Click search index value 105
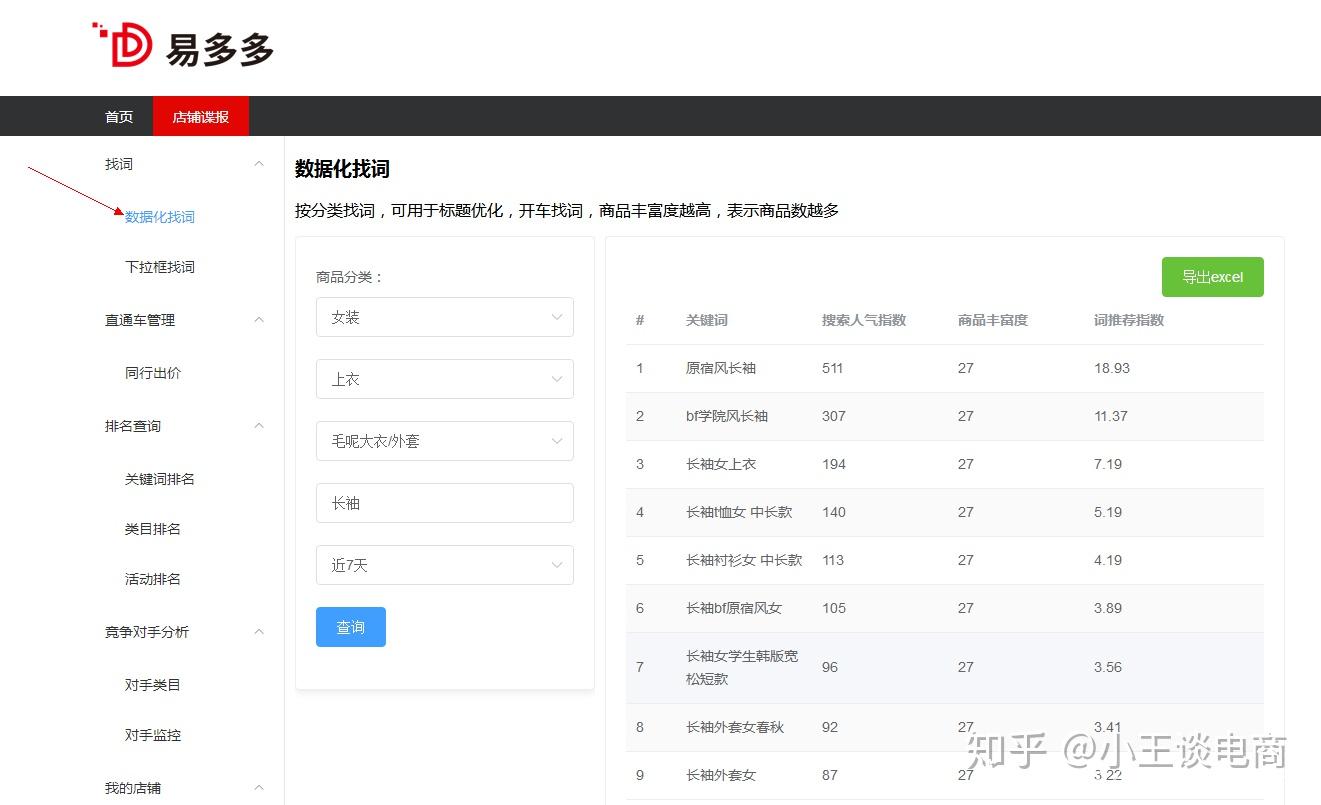This screenshot has height=805, width=1321. (834, 608)
